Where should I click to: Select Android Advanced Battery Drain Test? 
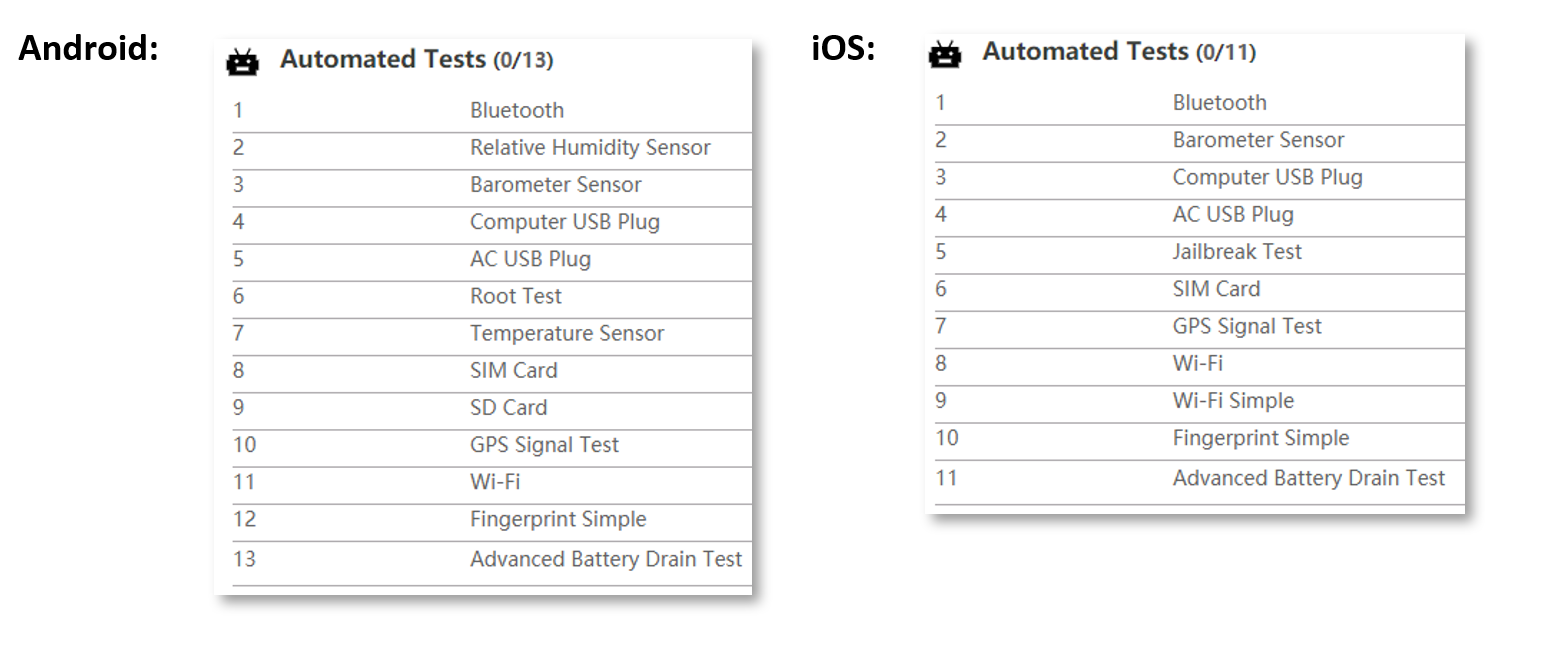click(x=492, y=559)
